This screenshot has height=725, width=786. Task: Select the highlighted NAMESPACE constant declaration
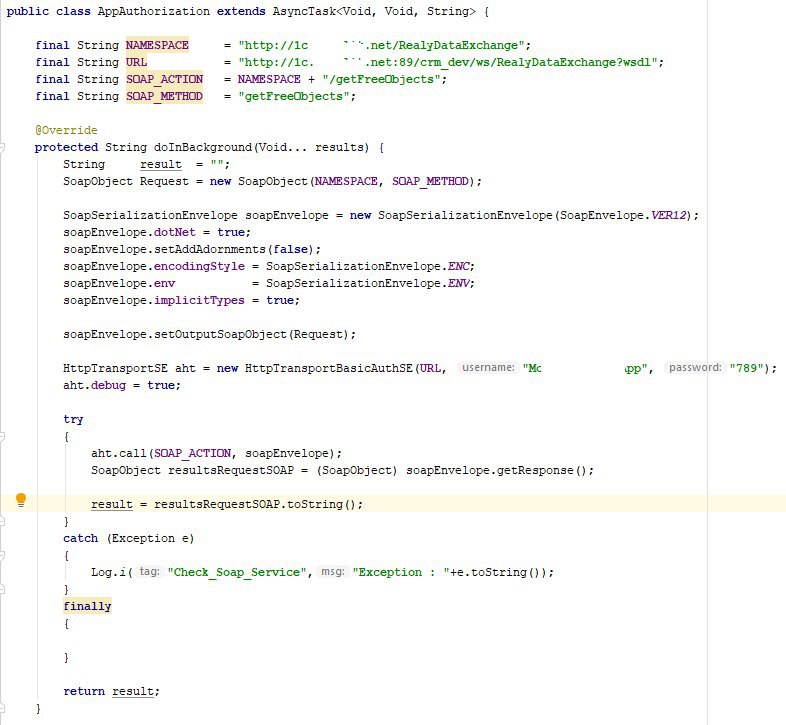pos(157,45)
